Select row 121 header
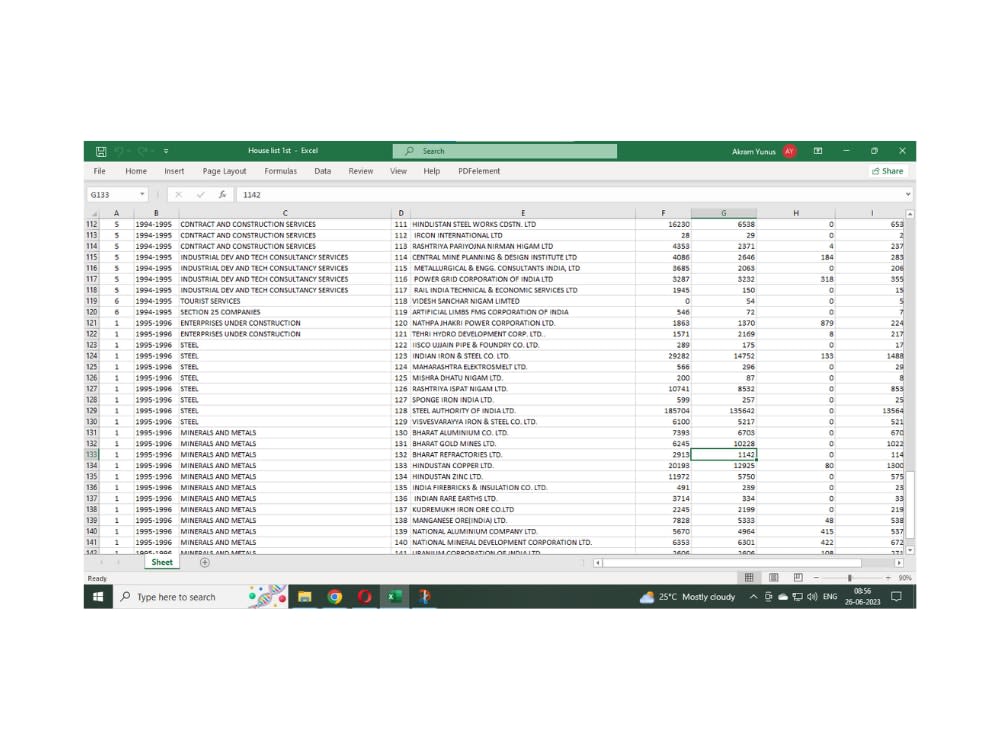The height and width of the screenshot is (750, 1000). pyautogui.click(x=92, y=323)
